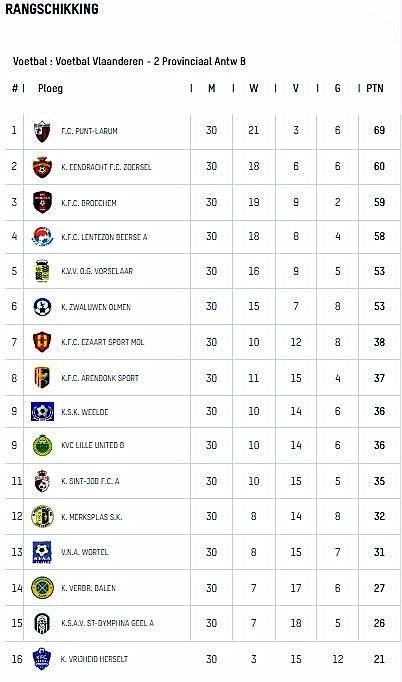Click the K. Eendracht F.C. Zoersel crest
402x682 pixels.
pyautogui.click(x=42, y=167)
